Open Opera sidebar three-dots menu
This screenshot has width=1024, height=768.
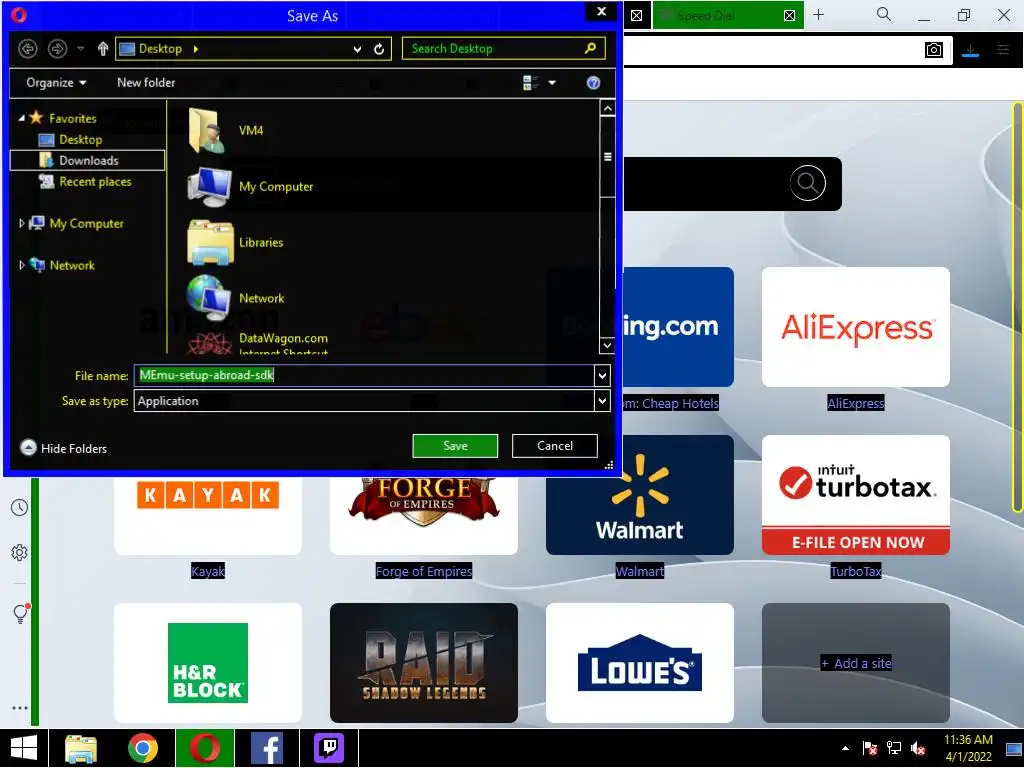point(20,708)
